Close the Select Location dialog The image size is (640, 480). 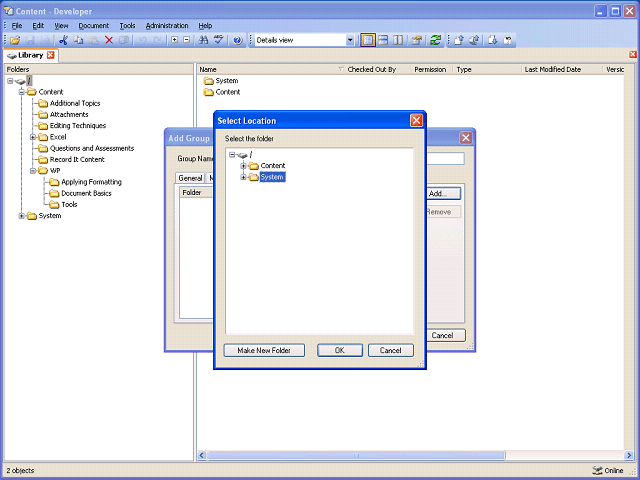tap(416, 120)
